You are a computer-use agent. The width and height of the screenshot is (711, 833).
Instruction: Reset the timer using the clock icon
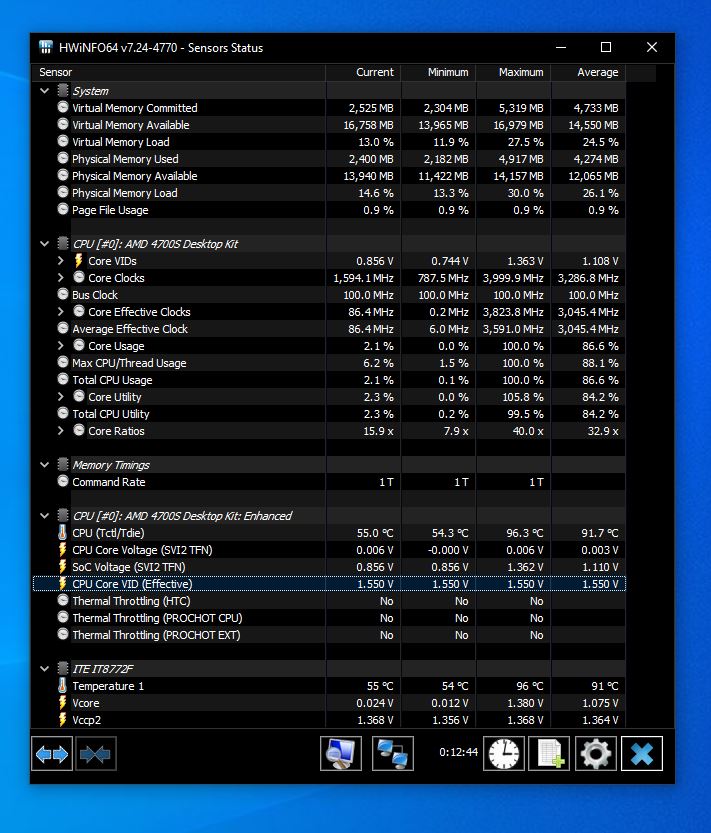pos(504,753)
